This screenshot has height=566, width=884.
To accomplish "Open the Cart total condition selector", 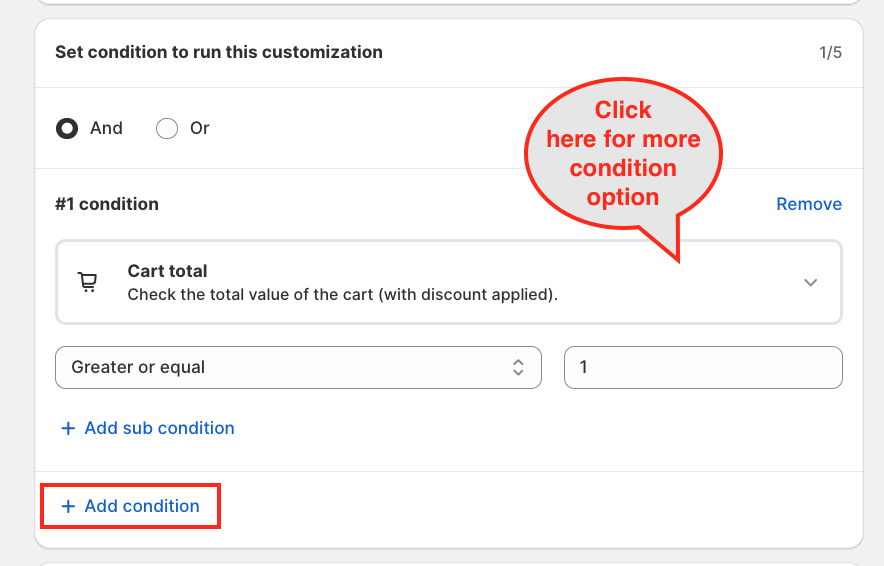I will point(448,283).
